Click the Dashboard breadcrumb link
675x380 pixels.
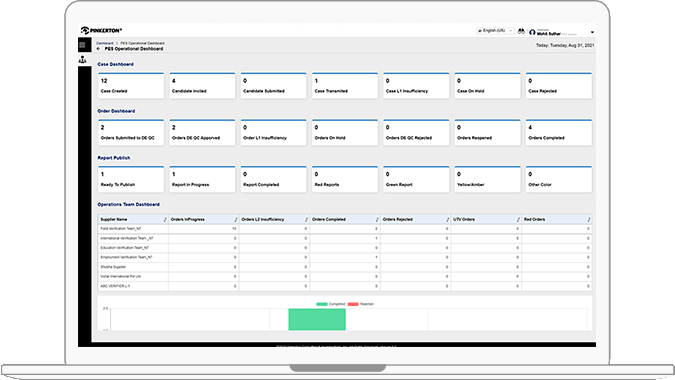point(105,43)
